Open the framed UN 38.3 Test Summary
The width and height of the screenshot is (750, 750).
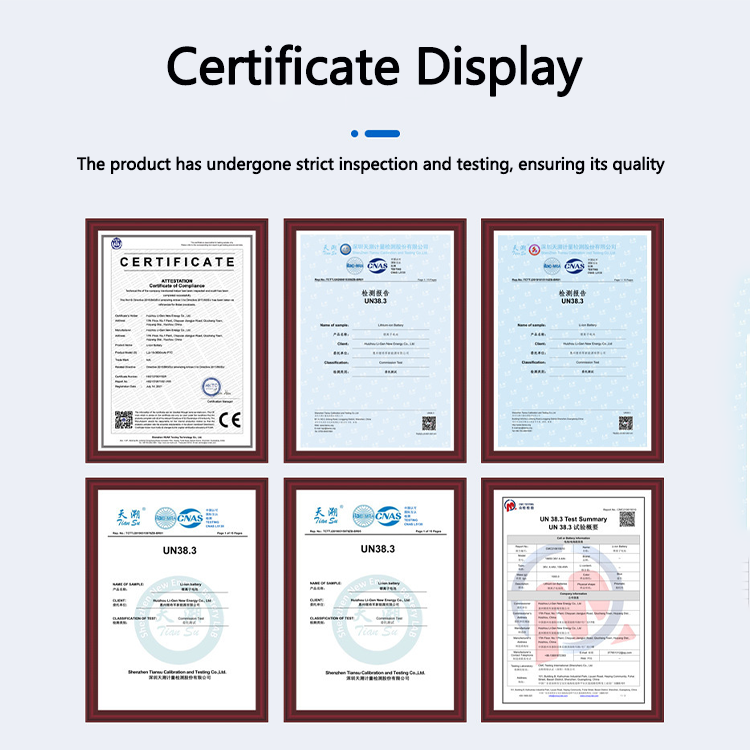click(573, 600)
